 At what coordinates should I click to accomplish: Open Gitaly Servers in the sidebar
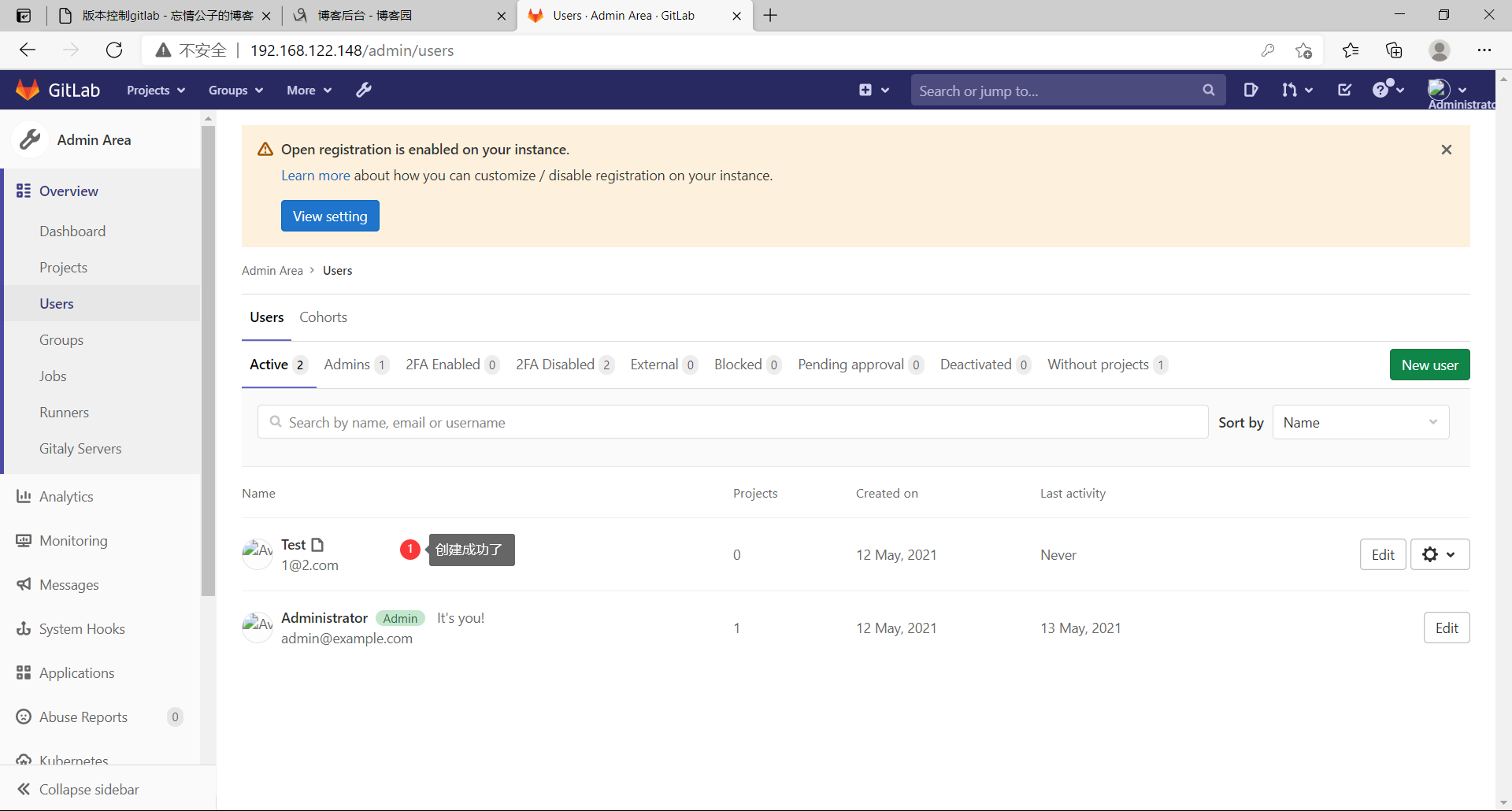pyautogui.click(x=80, y=448)
